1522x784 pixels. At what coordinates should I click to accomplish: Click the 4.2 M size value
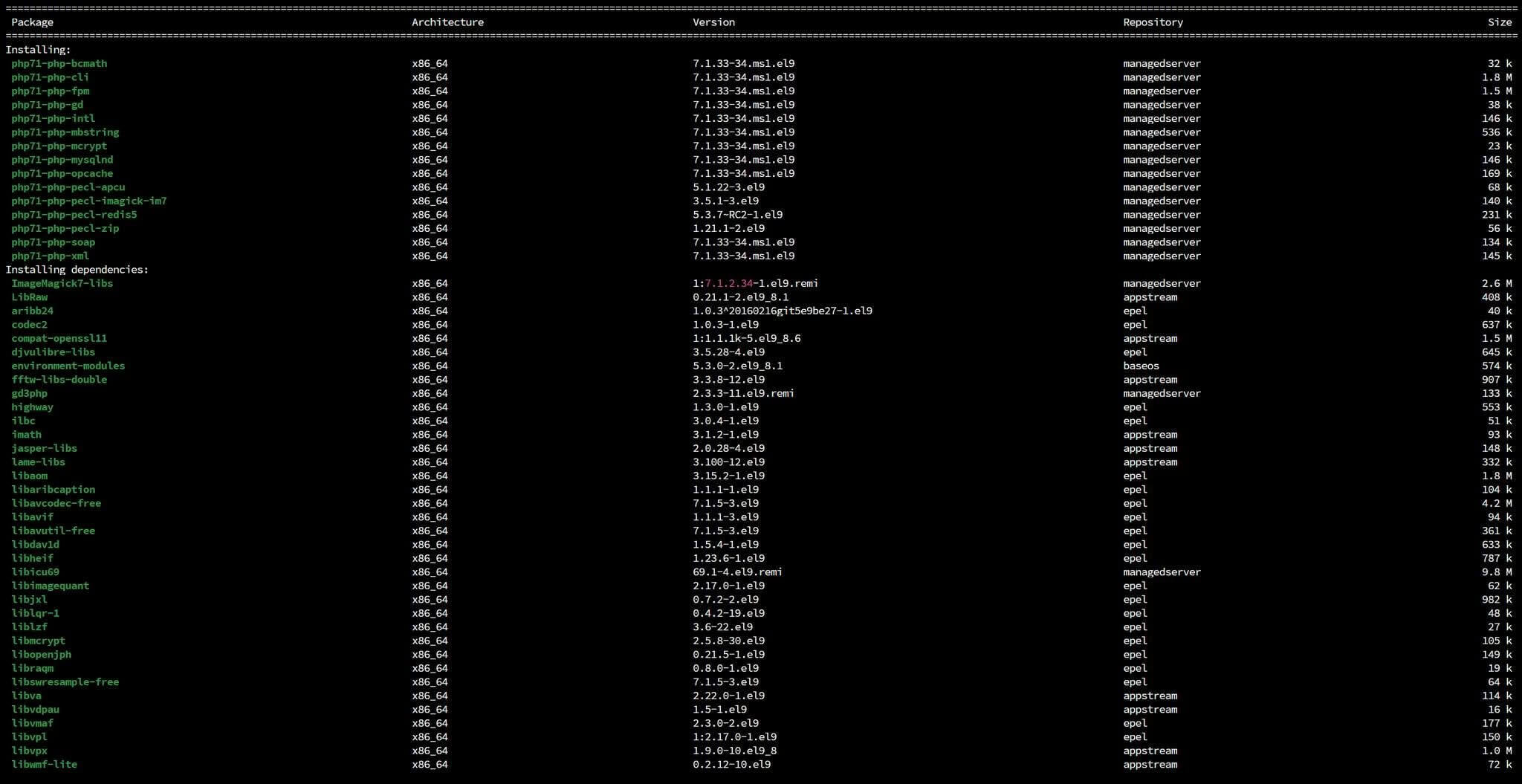tap(1497, 504)
